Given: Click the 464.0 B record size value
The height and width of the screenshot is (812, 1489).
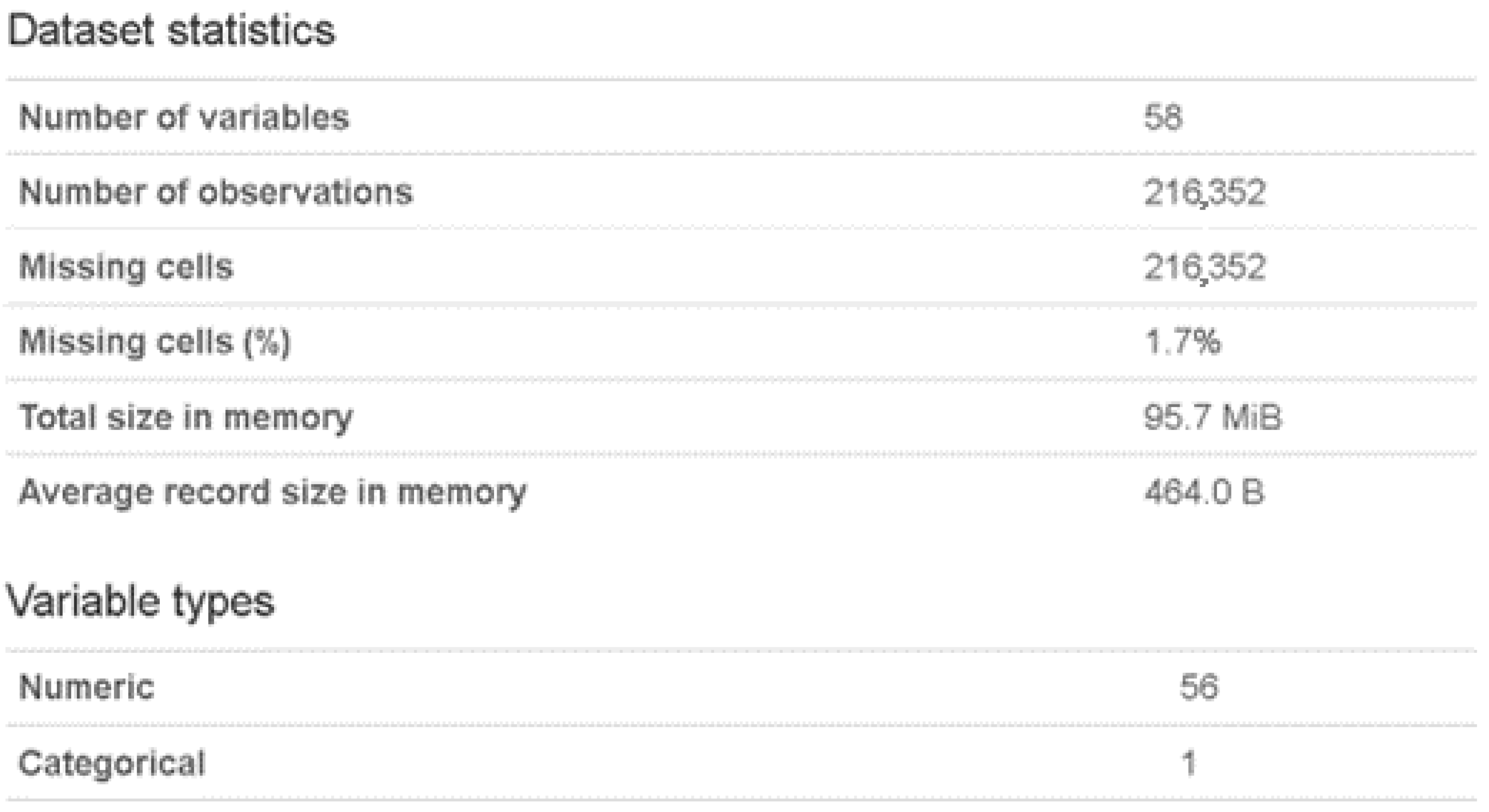Looking at the screenshot, I should (1204, 492).
